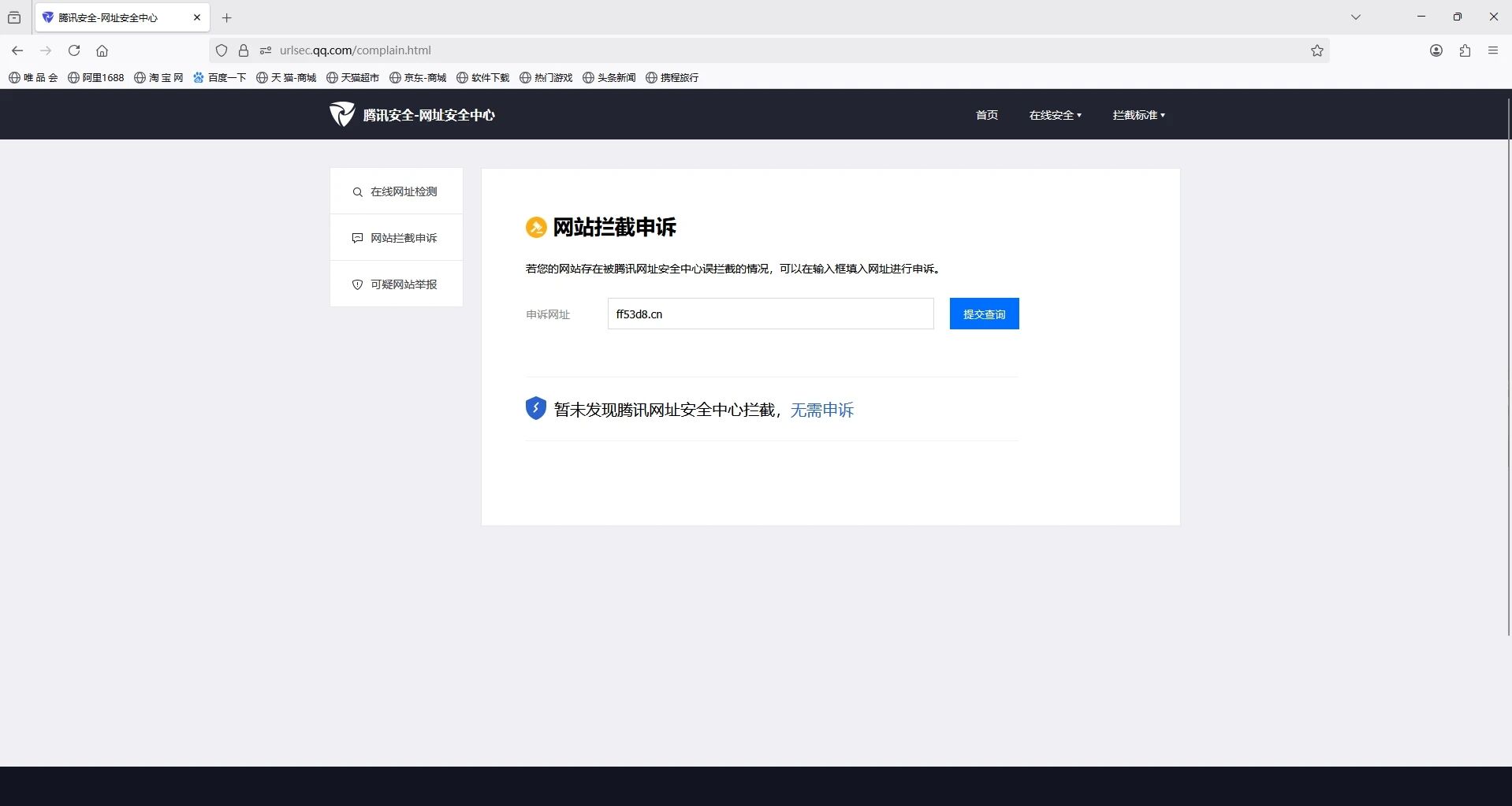Click the 网站拦截申诉 page heading

[x=615, y=228]
